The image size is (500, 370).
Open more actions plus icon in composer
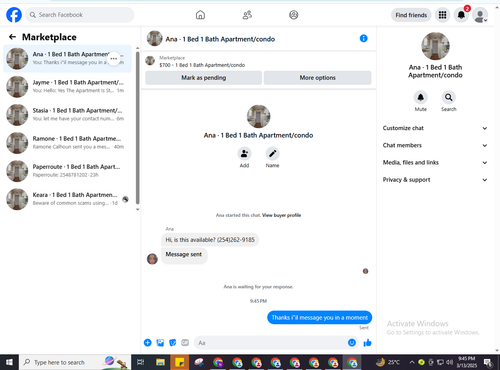[148, 343]
